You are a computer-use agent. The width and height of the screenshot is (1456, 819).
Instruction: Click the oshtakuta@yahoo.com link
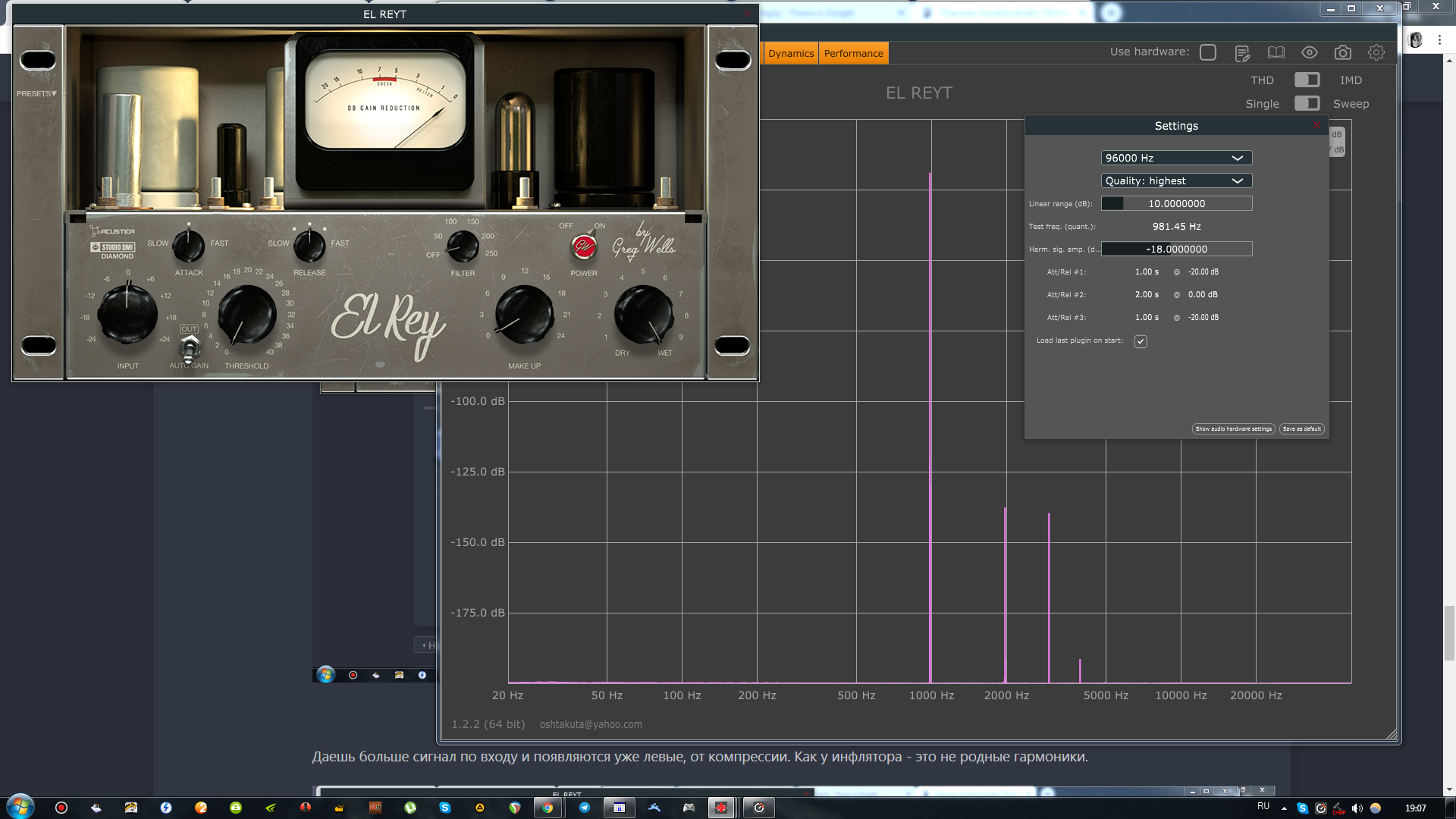point(591,724)
